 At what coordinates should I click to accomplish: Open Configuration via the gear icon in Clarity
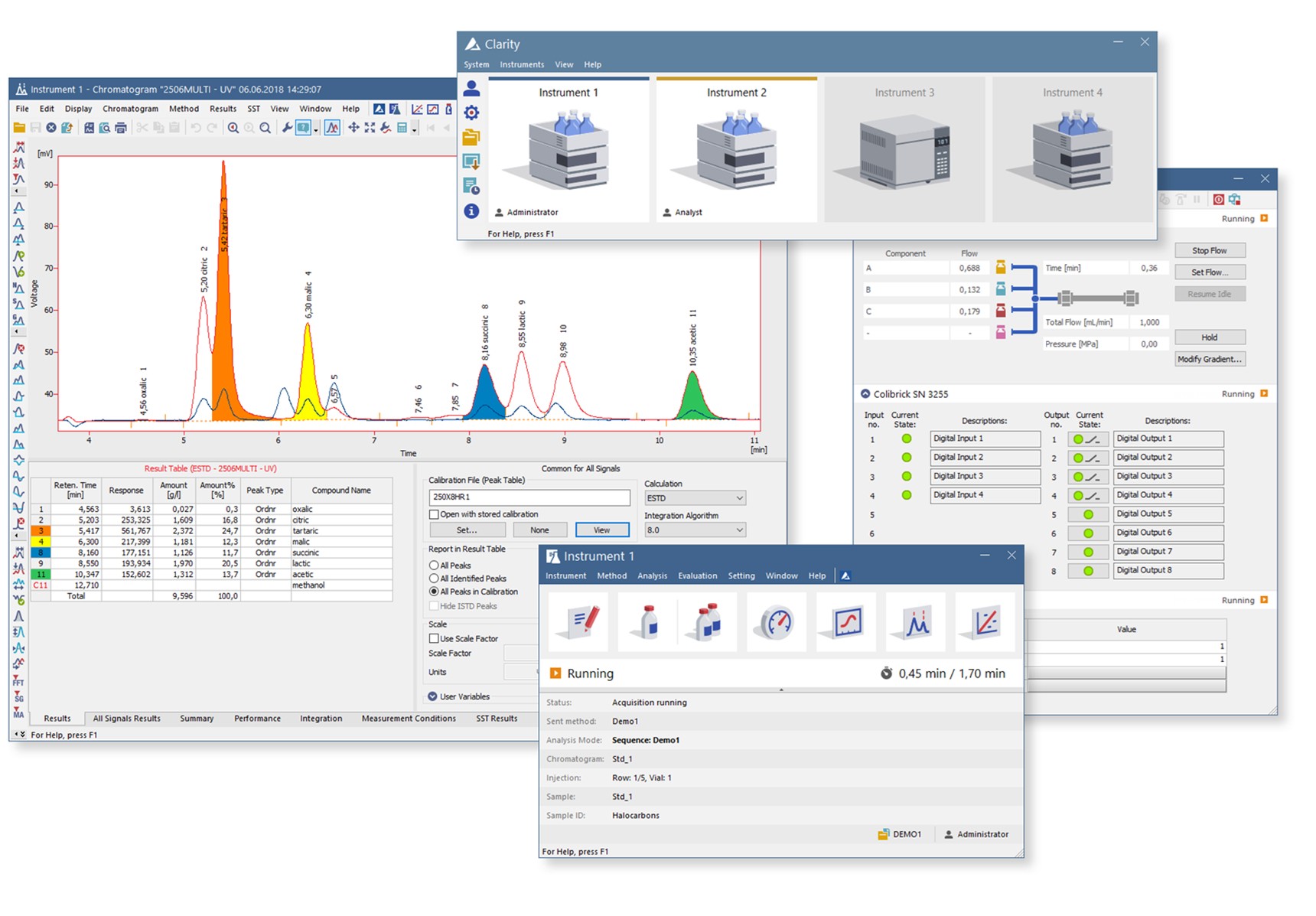[471, 113]
